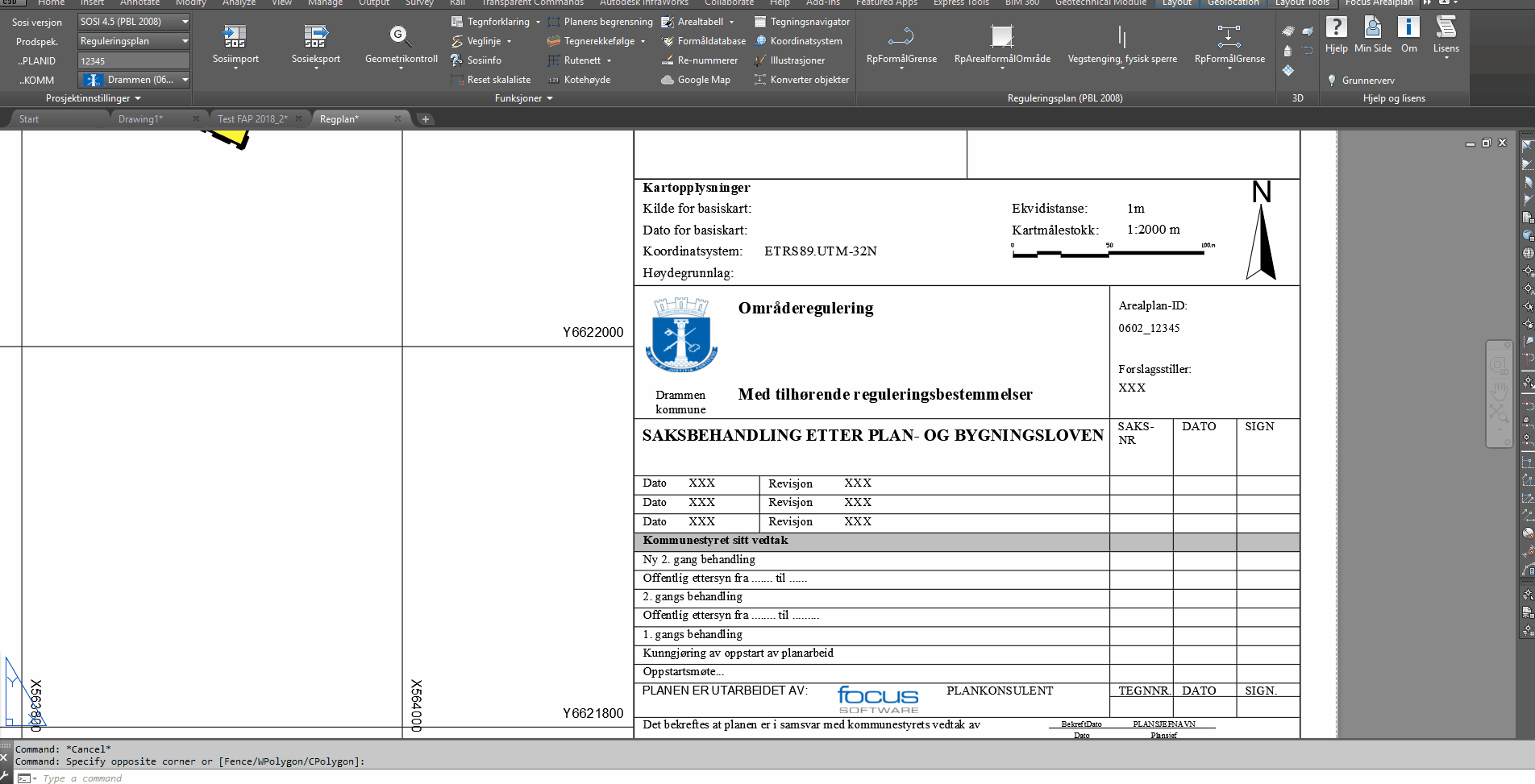Select the Vegstenging, fysisk sperre tool

tap(1121, 37)
